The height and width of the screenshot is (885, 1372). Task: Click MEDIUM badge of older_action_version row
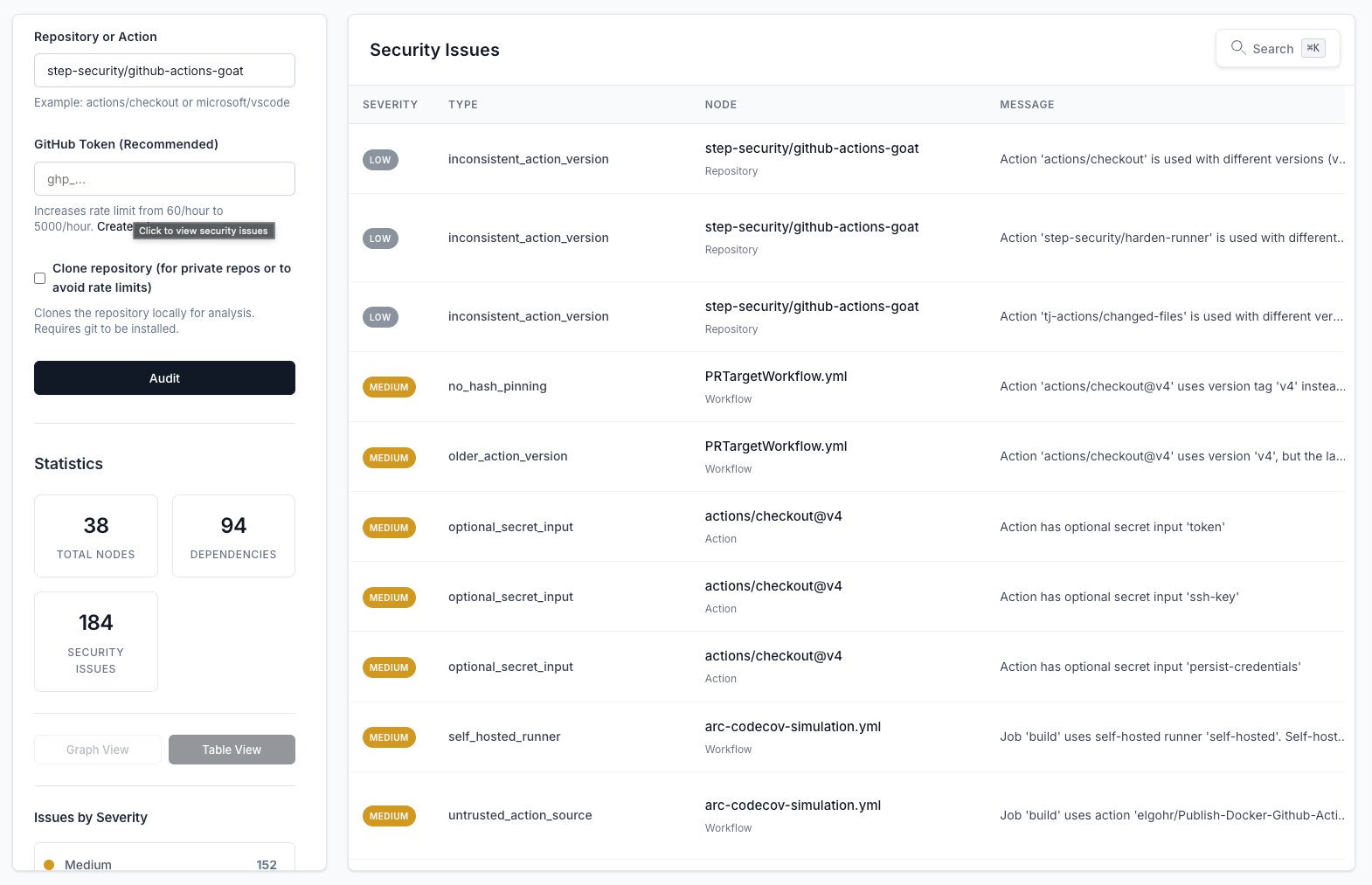389,458
